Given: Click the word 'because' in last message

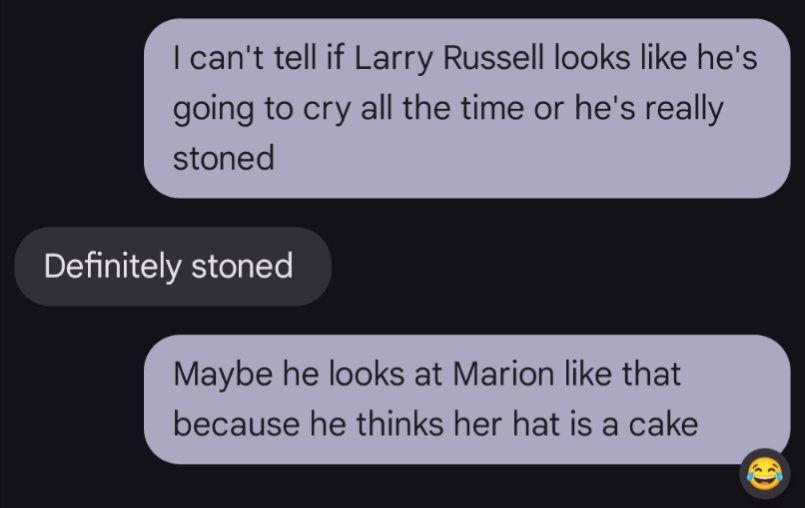Looking at the screenshot, I should (236, 424).
